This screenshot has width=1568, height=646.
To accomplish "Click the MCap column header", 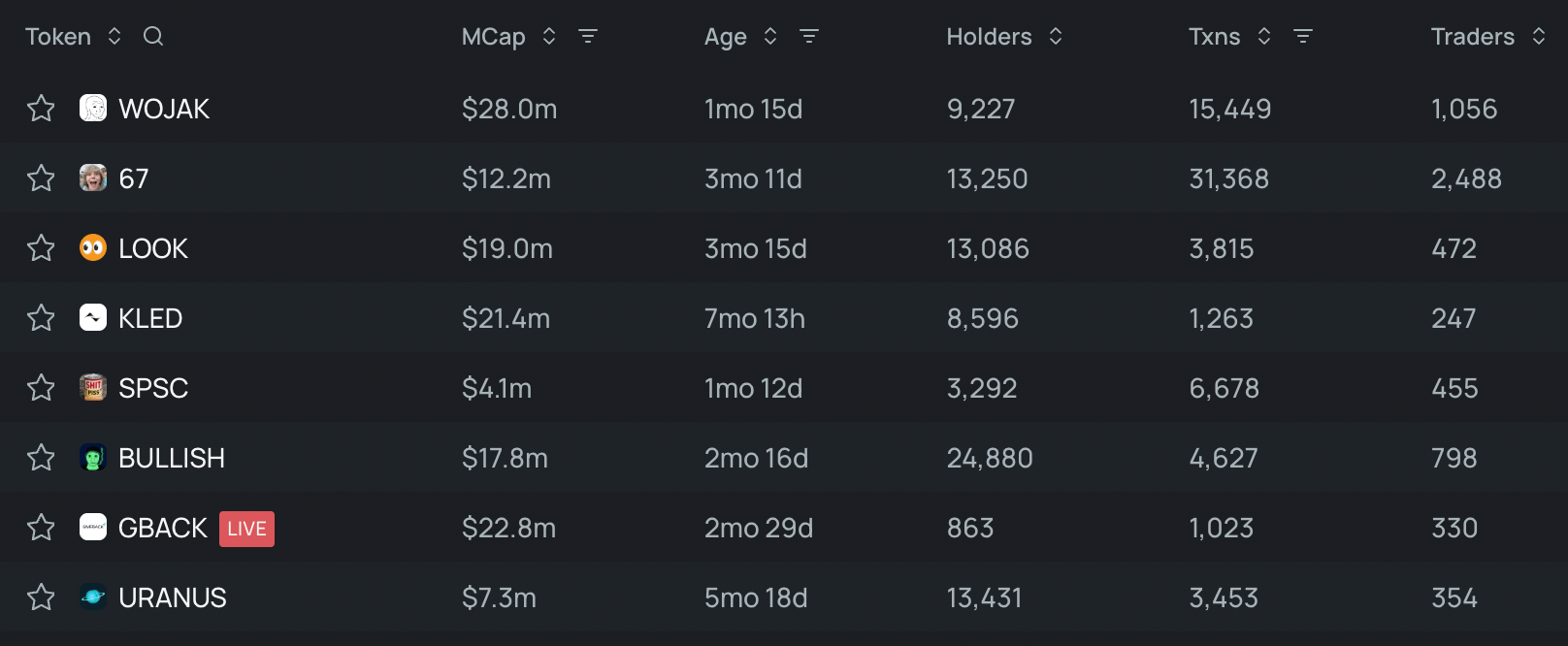I will pos(493,37).
